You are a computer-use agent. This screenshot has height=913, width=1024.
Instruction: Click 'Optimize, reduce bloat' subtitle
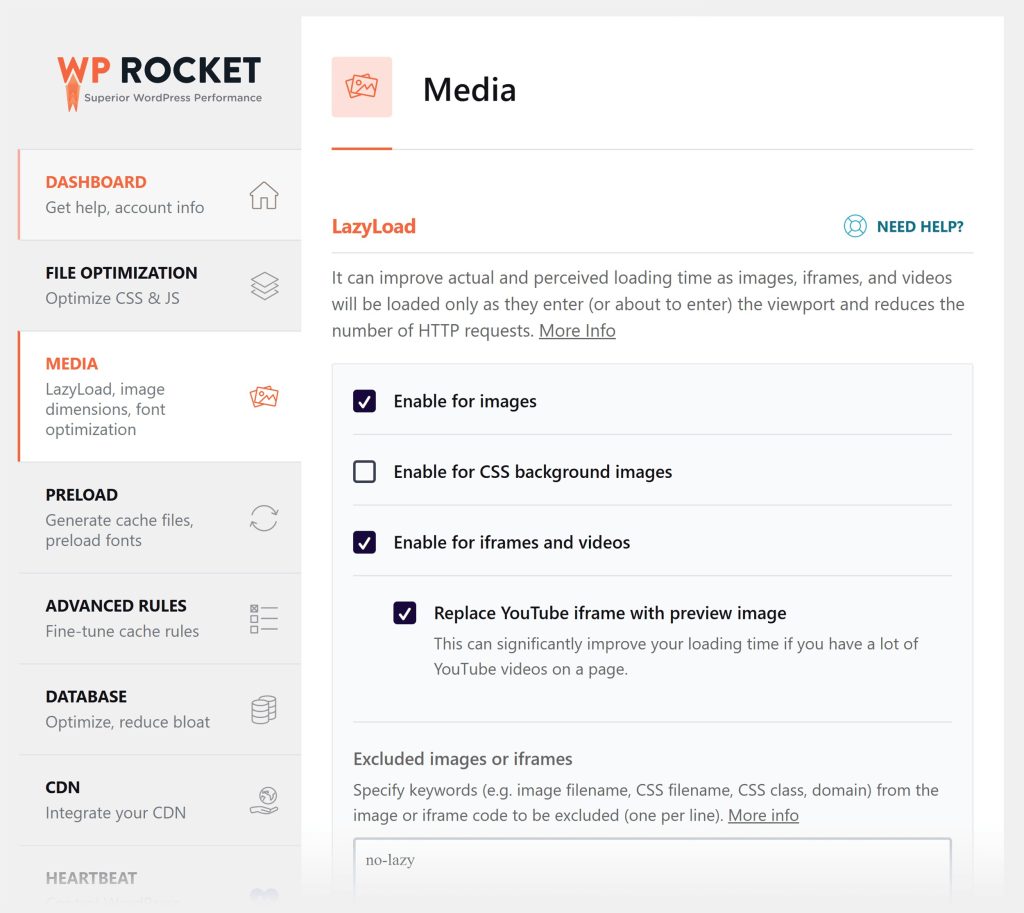click(127, 722)
